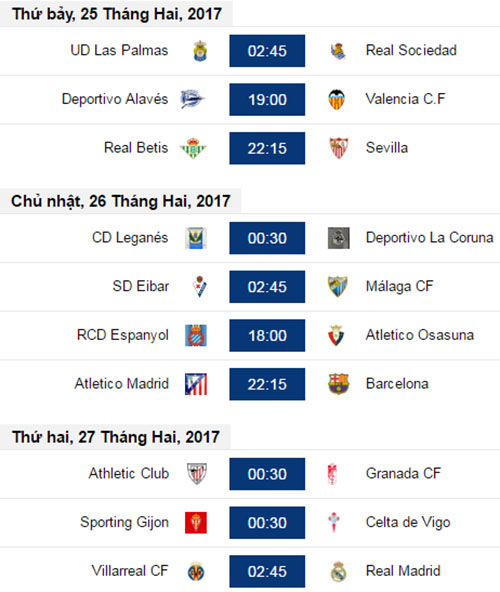The width and height of the screenshot is (500, 592).
Task: Click the Athletic Club team name
Action: point(129,473)
